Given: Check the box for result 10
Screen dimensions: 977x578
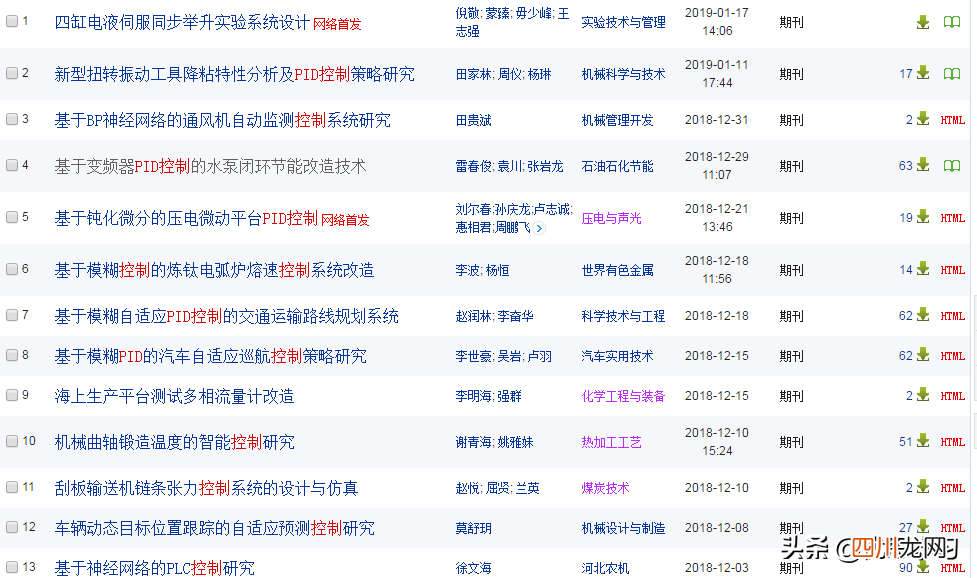Looking at the screenshot, I should (12, 441).
